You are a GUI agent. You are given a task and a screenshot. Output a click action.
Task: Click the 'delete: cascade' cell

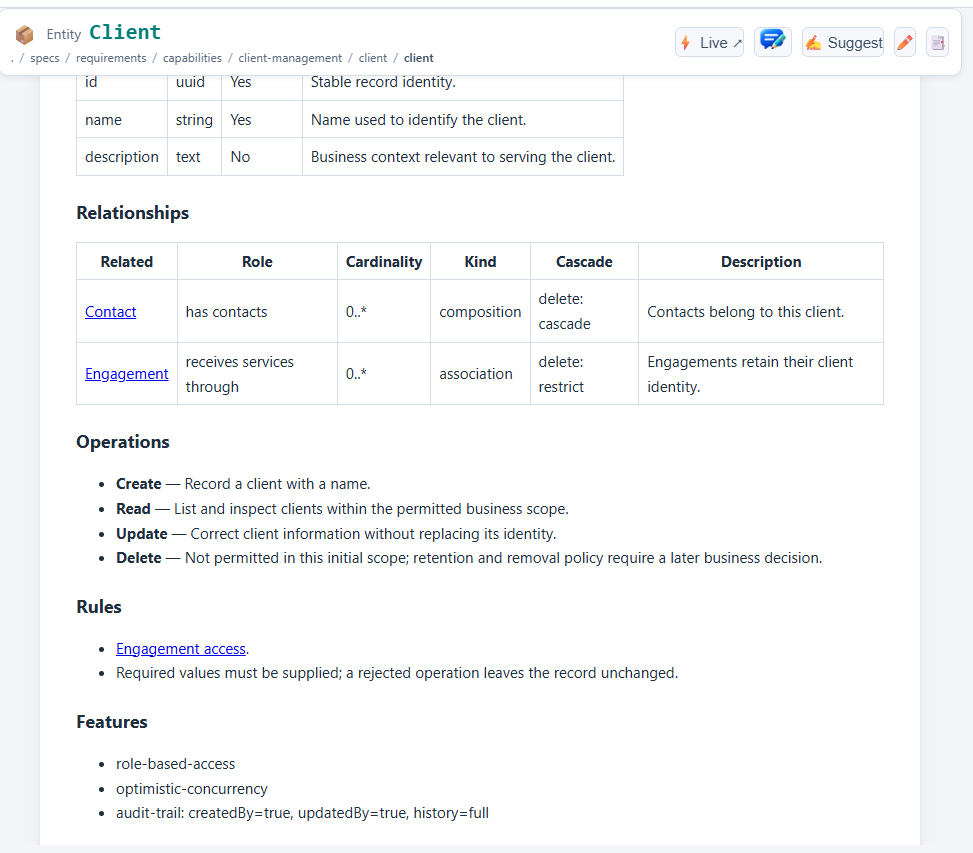(584, 311)
